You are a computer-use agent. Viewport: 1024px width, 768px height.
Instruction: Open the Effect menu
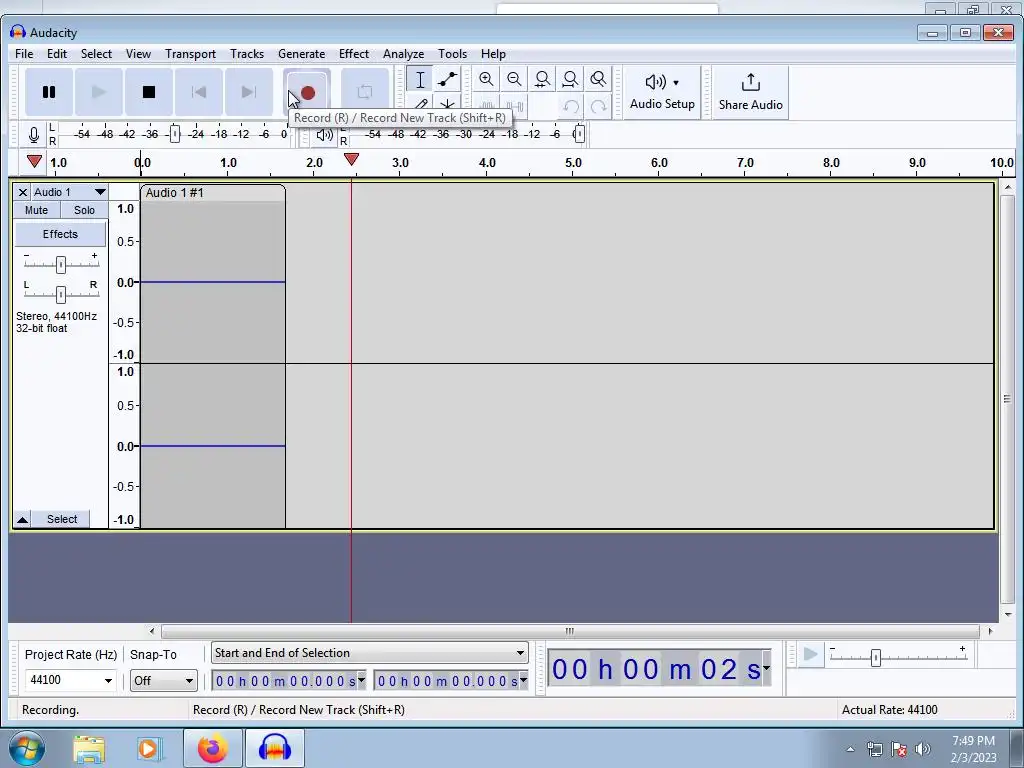(353, 54)
